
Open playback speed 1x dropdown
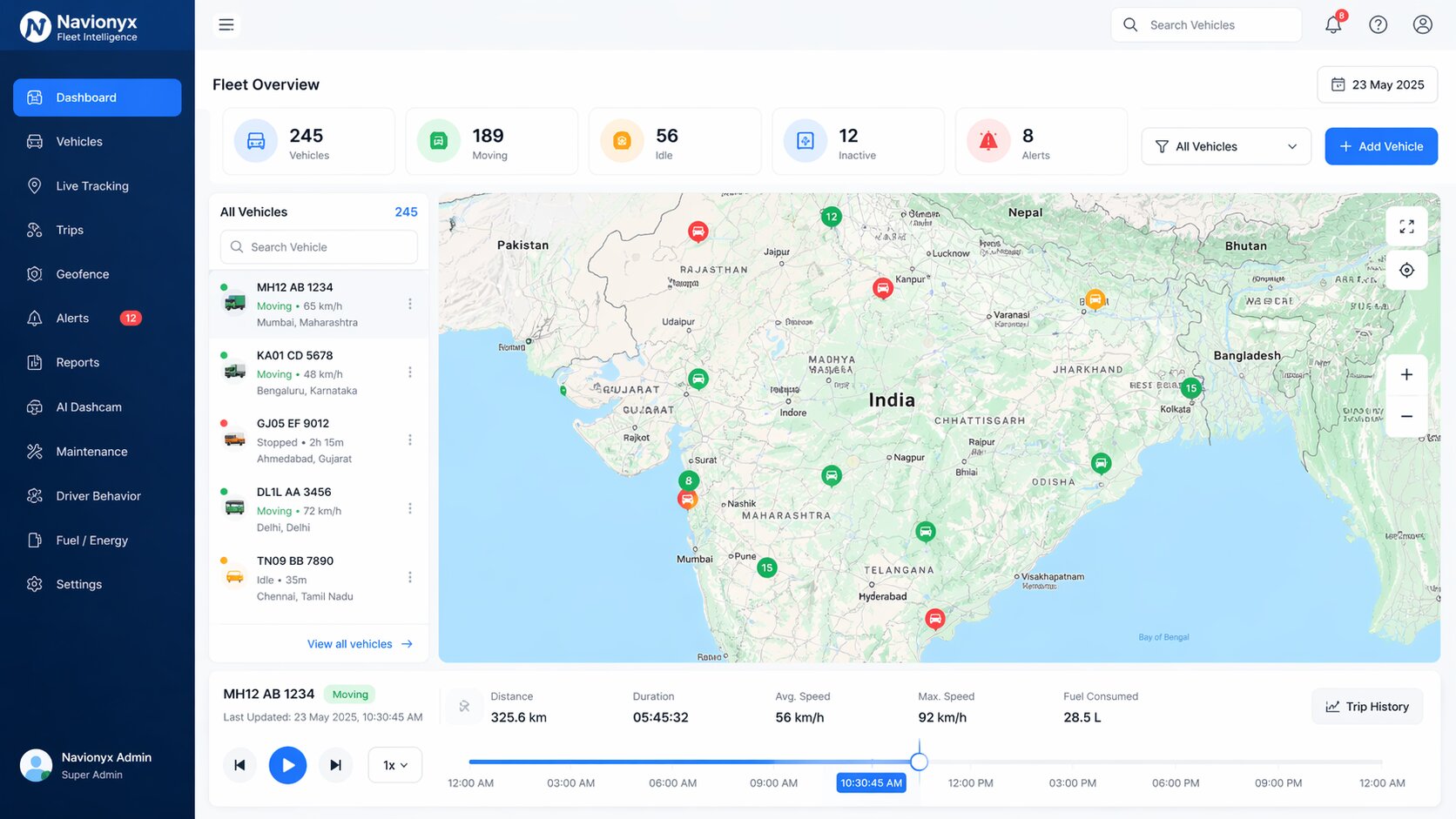coord(394,764)
